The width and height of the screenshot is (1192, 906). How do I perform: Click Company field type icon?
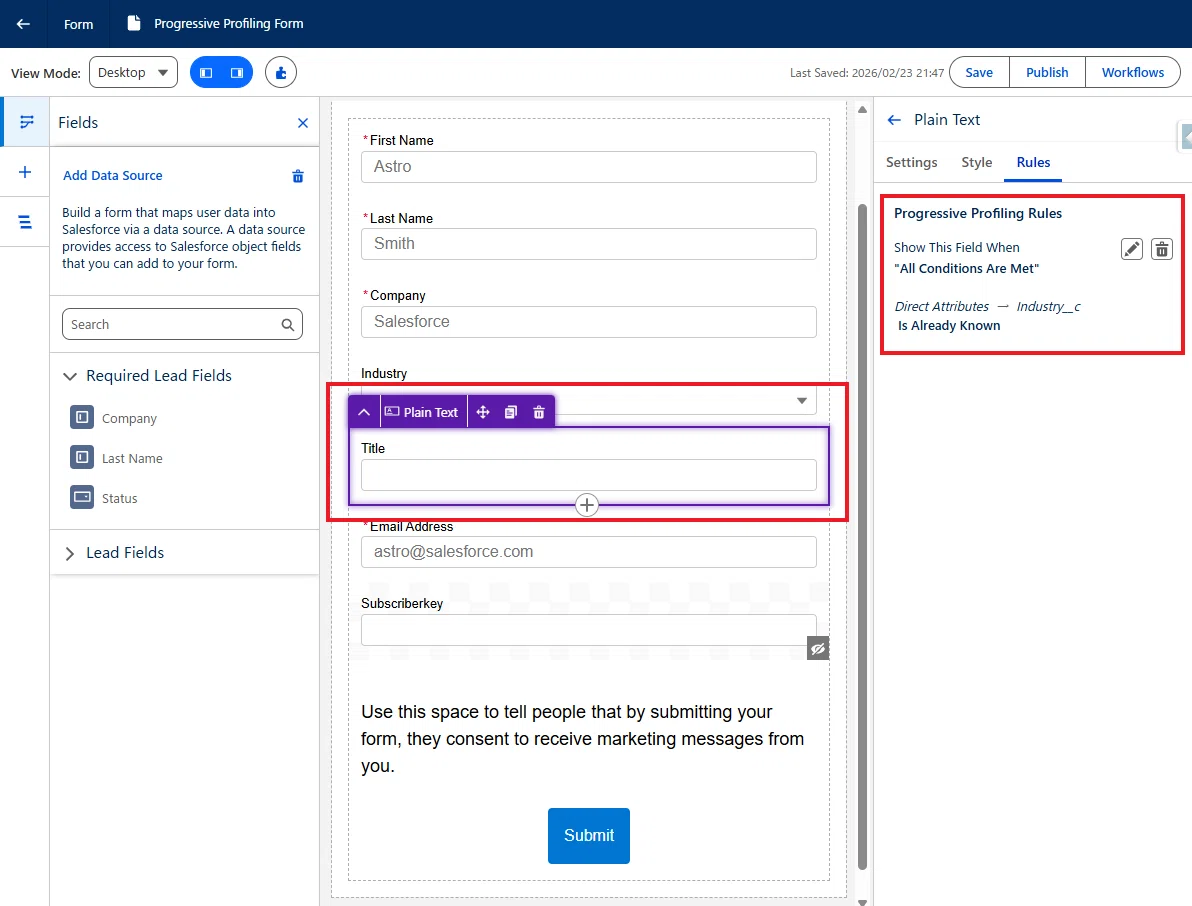[x=82, y=417]
